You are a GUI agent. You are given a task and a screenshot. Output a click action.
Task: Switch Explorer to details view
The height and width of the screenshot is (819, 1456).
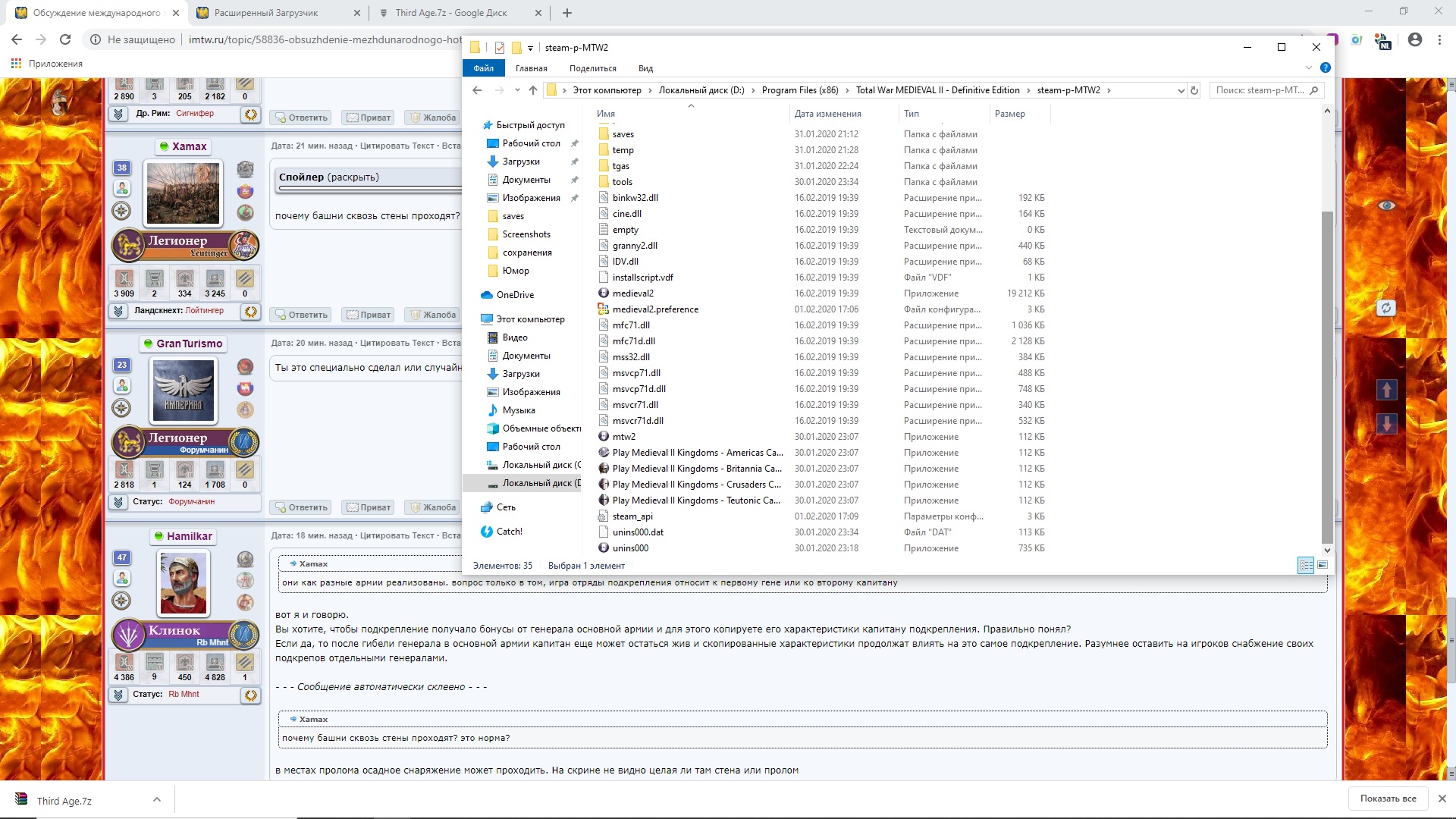[1306, 565]
